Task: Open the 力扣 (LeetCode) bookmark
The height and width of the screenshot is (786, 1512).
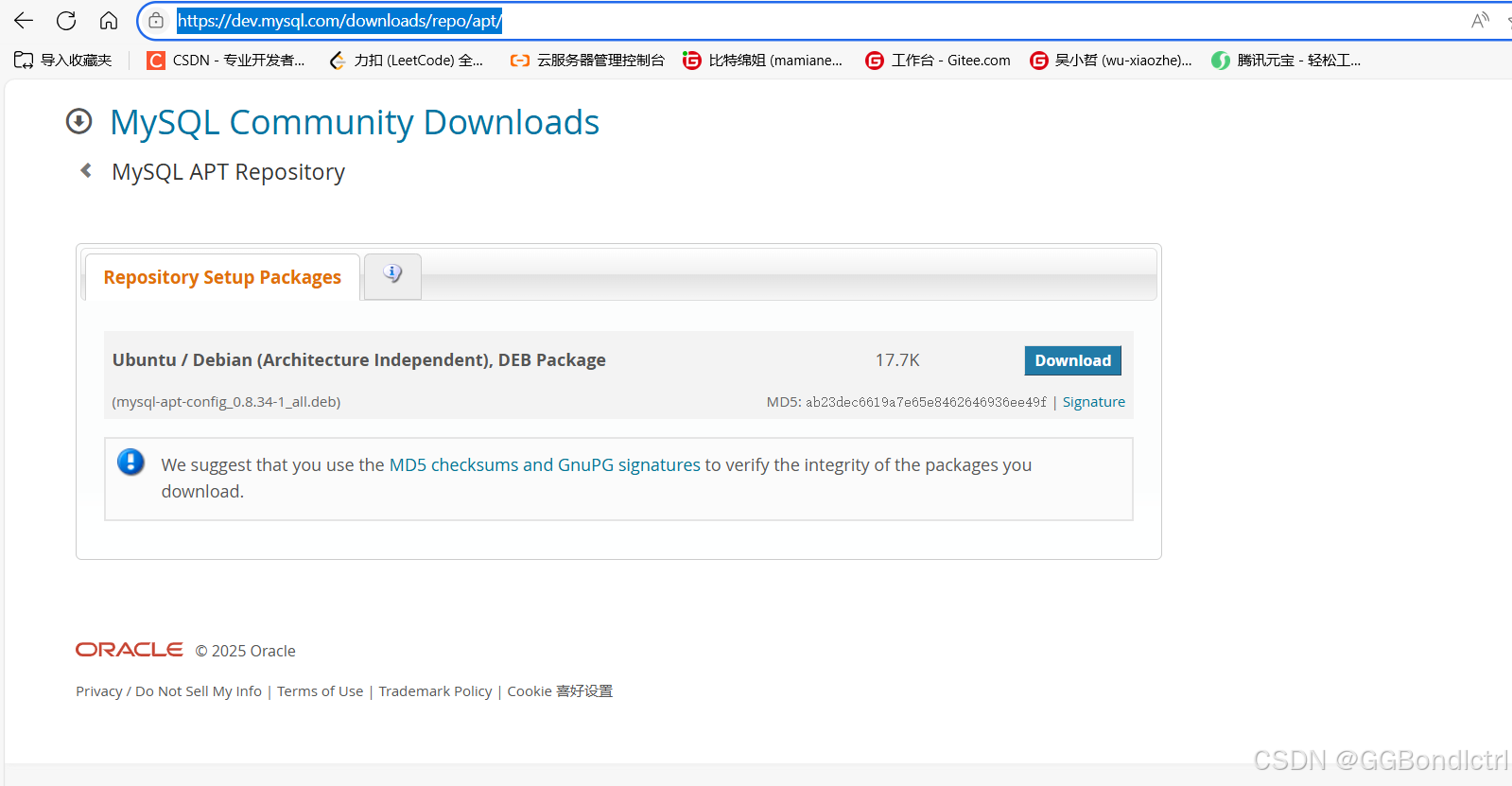Action: click(406, 60)
